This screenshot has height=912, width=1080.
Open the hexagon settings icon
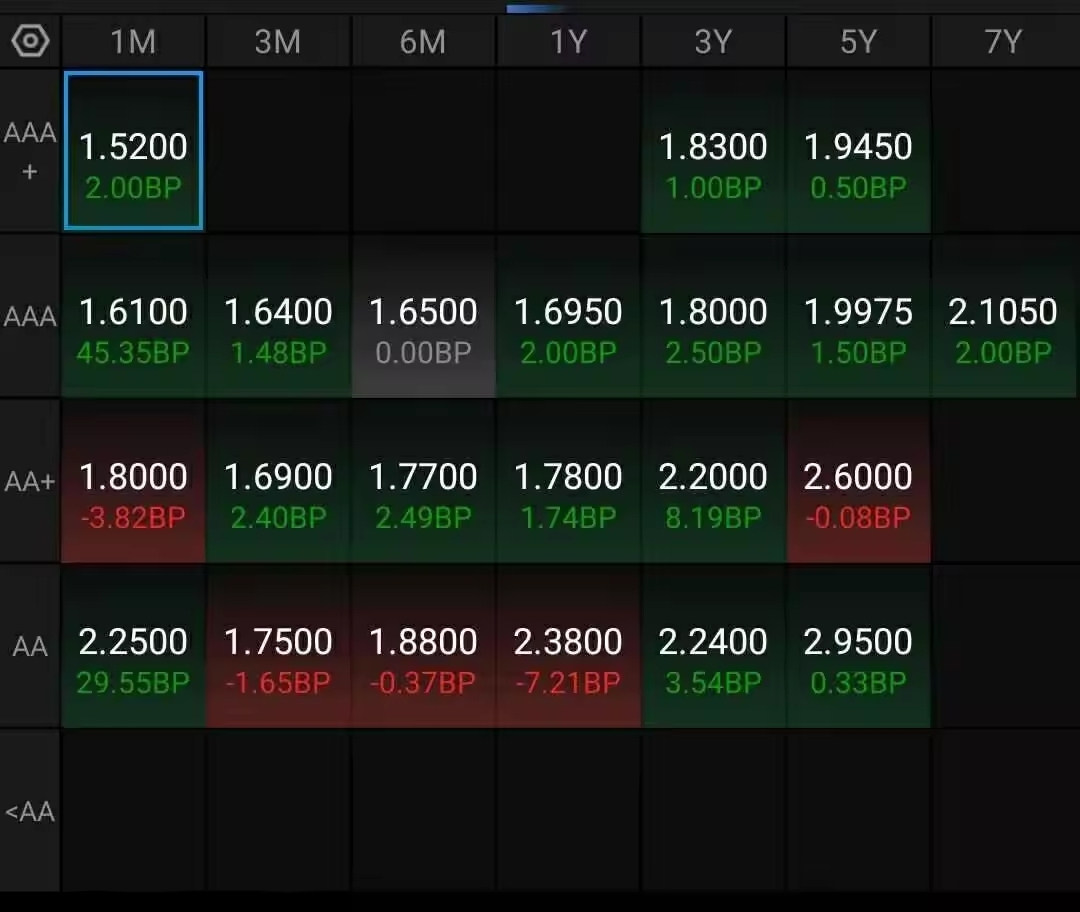[x=30, y=41]
